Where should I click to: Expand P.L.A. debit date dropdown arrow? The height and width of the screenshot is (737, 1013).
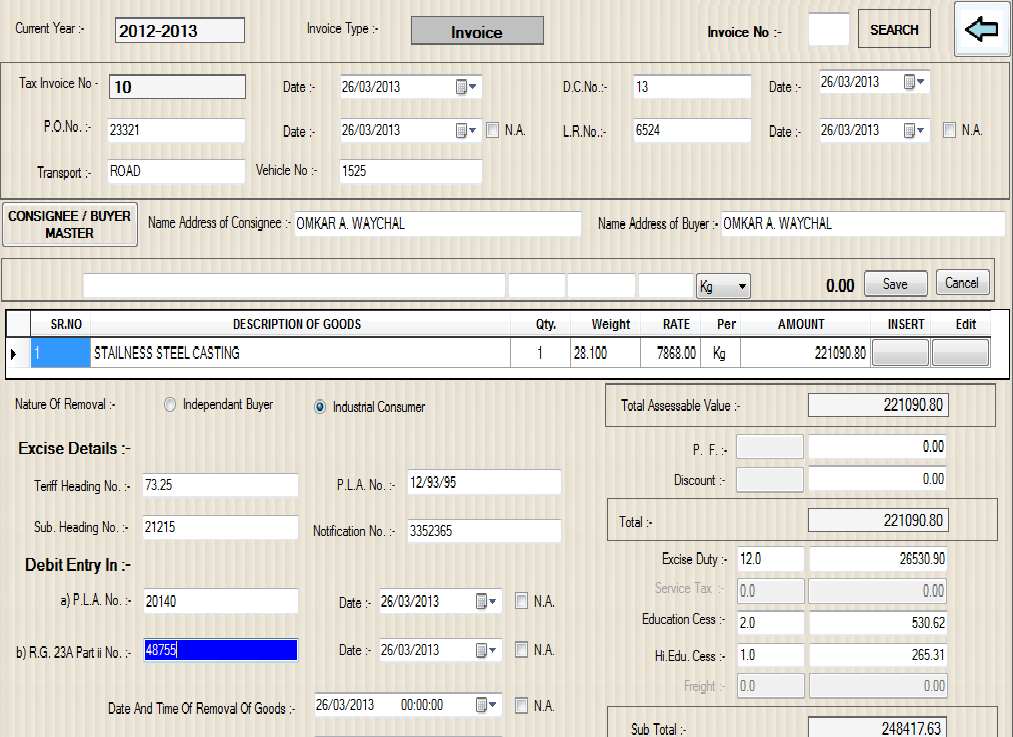(493, 601)
